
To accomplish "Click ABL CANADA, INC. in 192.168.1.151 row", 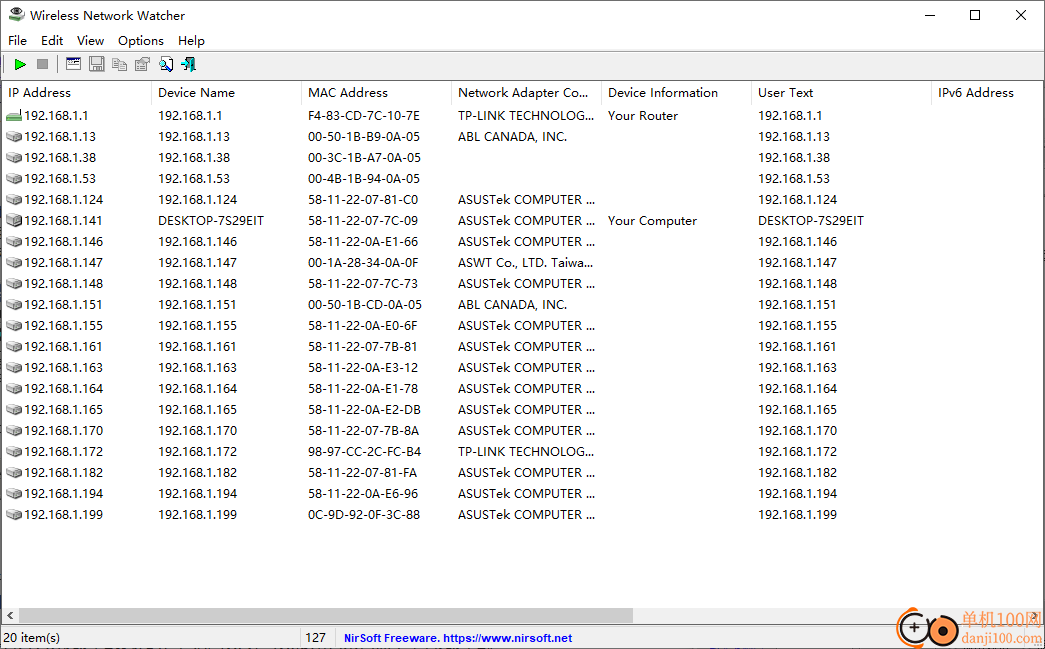I will [513, 305].
